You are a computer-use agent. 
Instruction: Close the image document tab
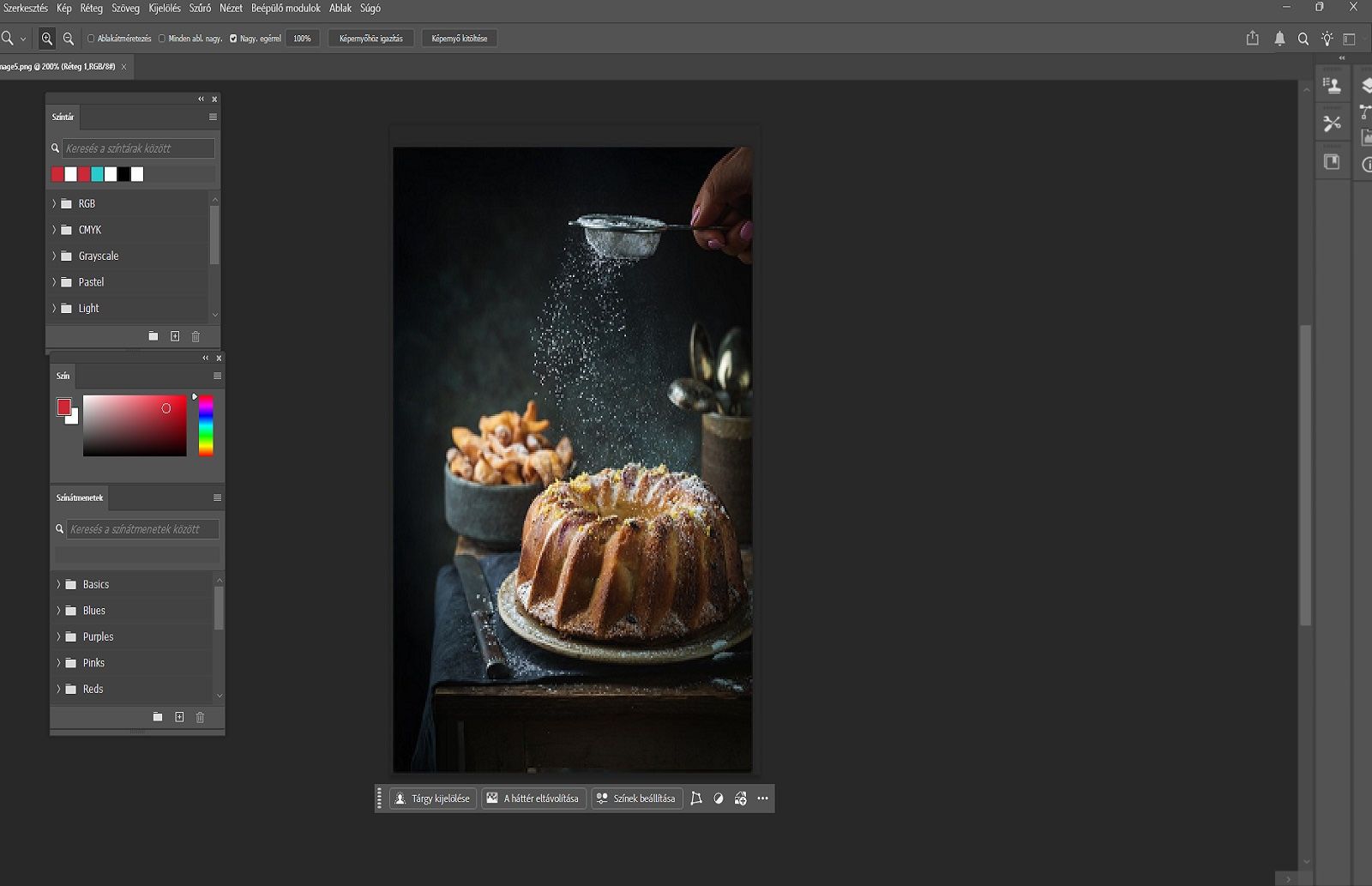123,67
